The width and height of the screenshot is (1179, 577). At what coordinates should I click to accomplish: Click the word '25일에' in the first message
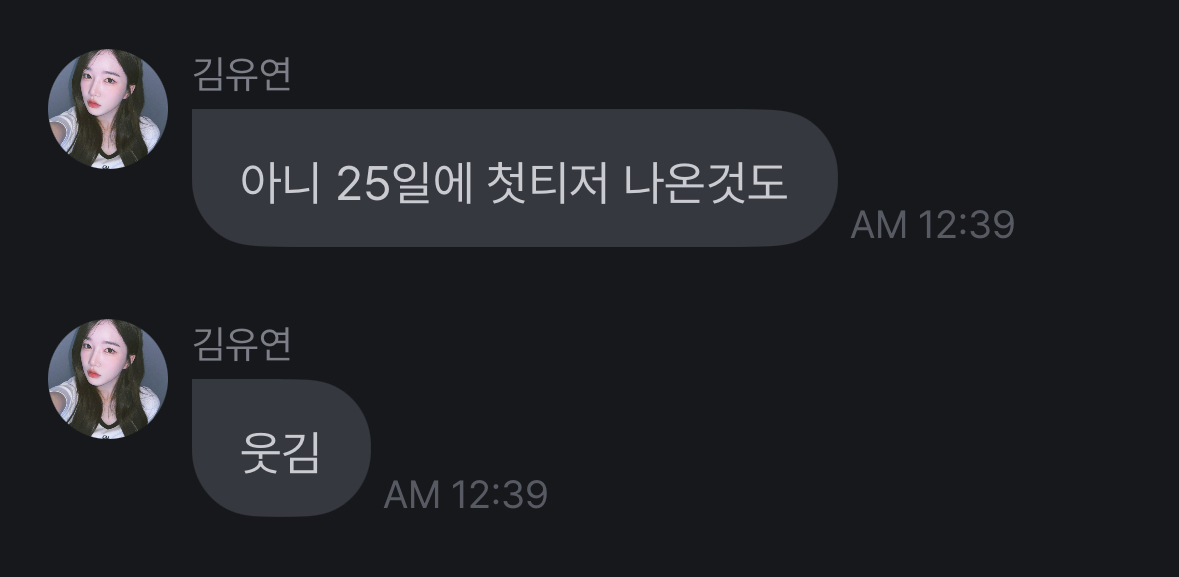point(405,183)
